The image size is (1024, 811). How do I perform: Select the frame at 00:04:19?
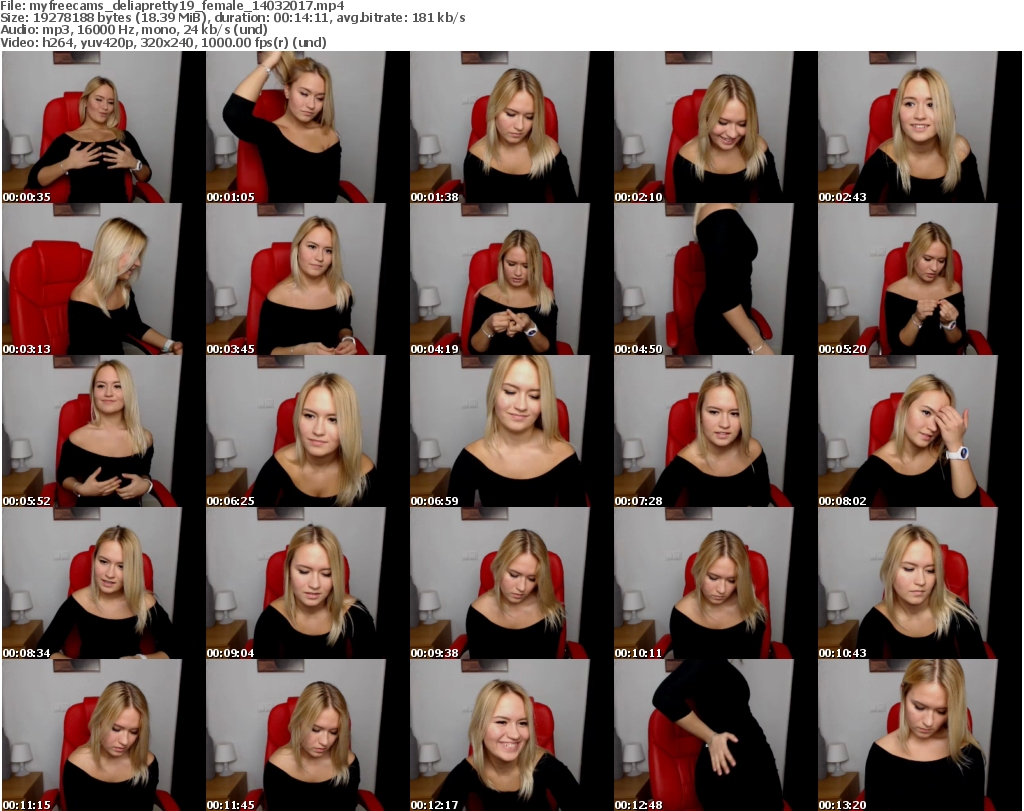[511, 279]
